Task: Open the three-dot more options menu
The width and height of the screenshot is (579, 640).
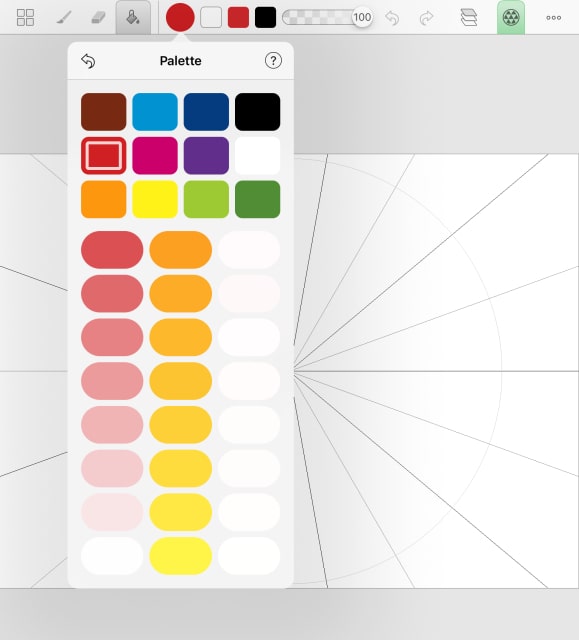Action: coord(554,18)
